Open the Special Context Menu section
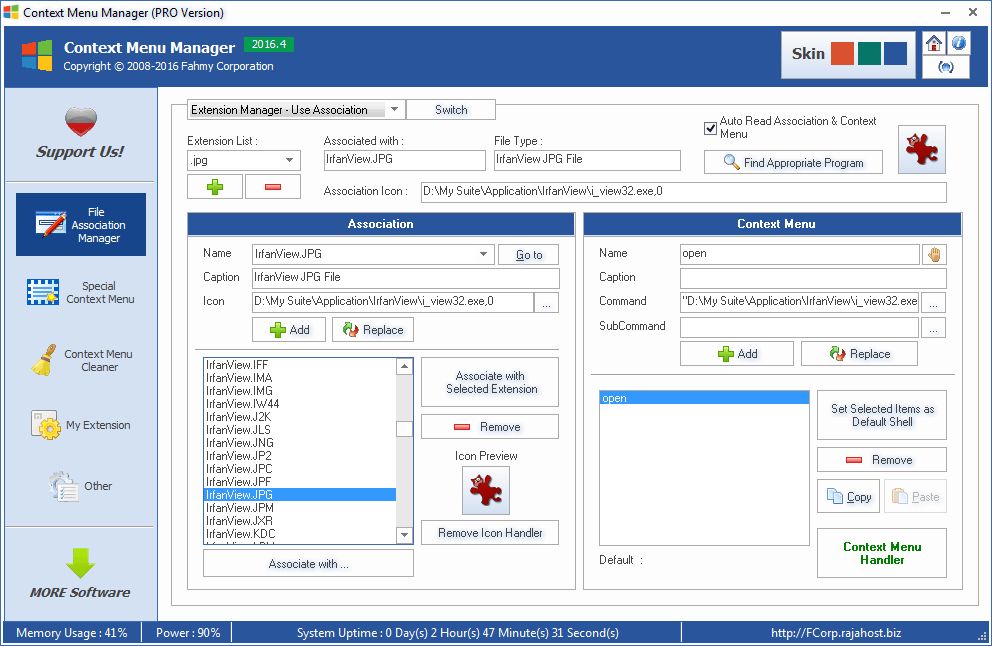The image size is (992, 646). [x=80, y=291]
